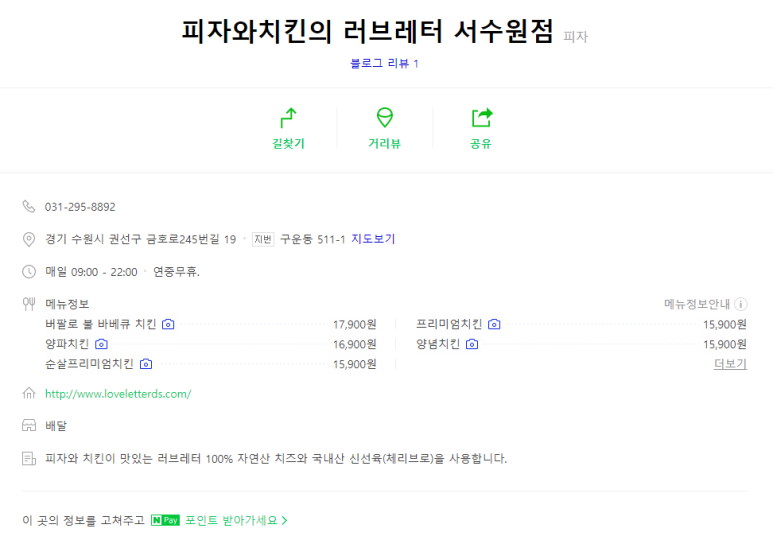Click the title 피자와치킨의 러브레터 서수원점

tap(368, 31)
